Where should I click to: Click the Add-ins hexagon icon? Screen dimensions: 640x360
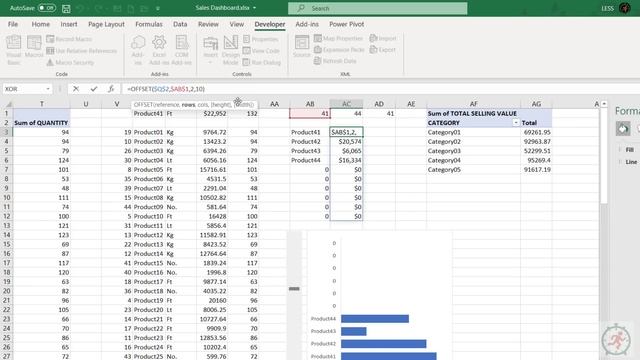[138, 50]
